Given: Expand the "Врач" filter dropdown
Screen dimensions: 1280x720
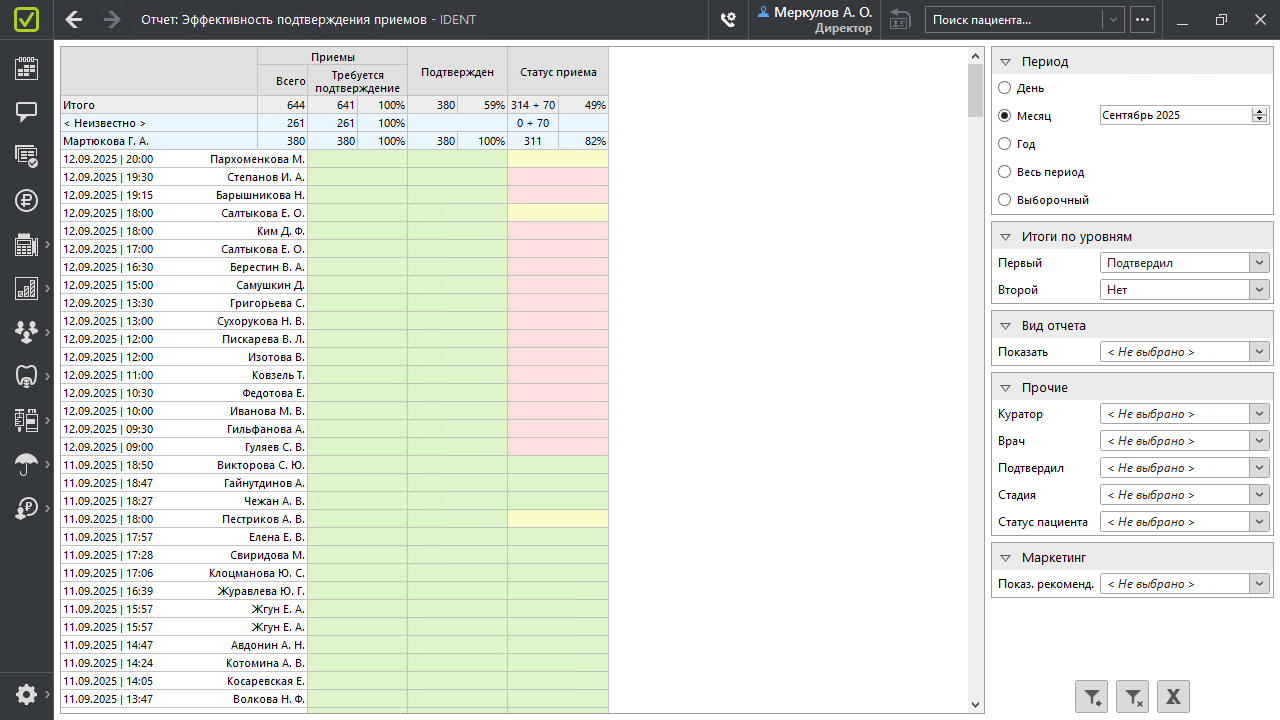Looking at the screenshot, I should pos(1184,441).
